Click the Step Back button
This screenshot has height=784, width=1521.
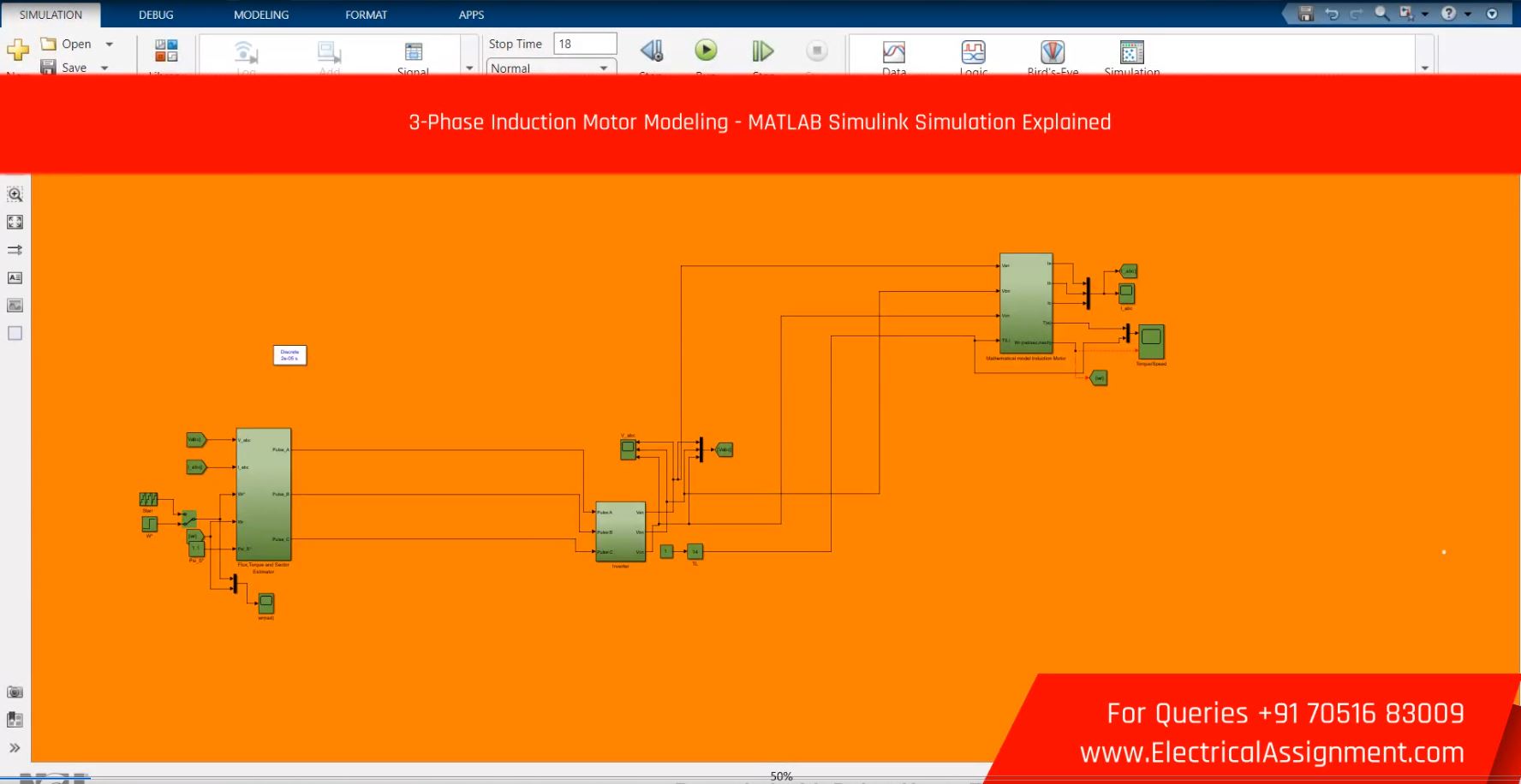point(652,51)
